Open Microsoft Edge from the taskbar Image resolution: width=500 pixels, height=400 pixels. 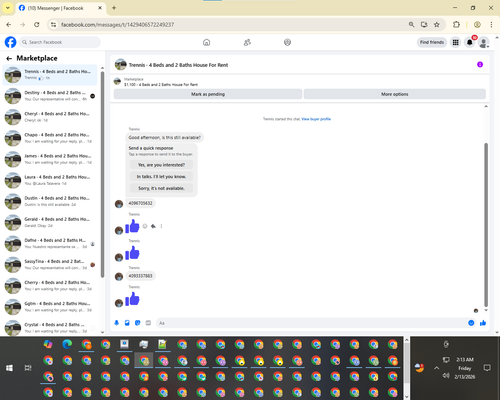(67, 344)
